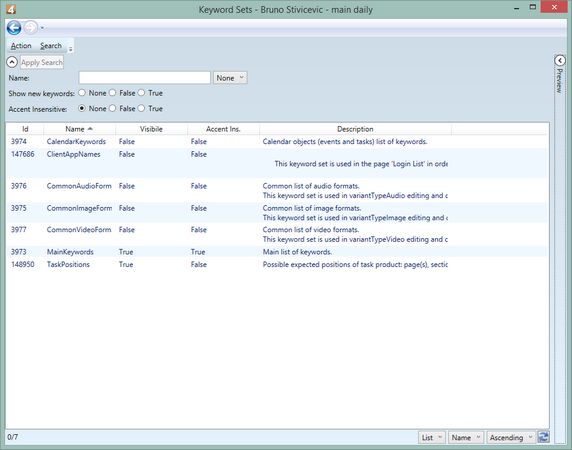The height and width of the screenshot is (450, 572).
Task: Click the blue back navigation arrow
Action: point(14,28)
